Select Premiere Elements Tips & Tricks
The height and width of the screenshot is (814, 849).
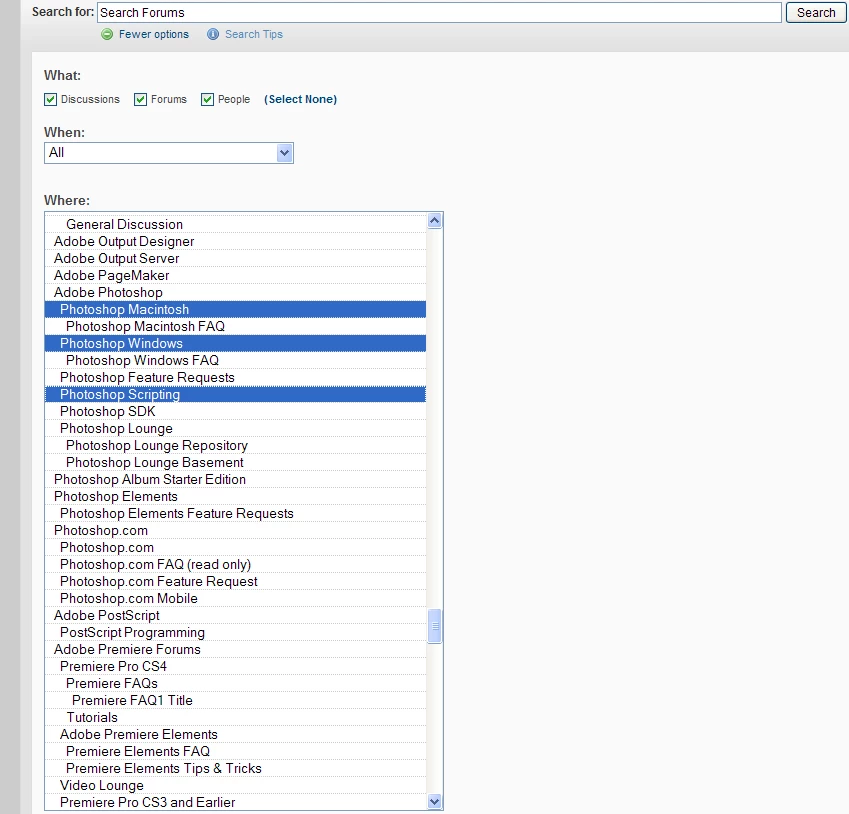click(x=236, y=769)
